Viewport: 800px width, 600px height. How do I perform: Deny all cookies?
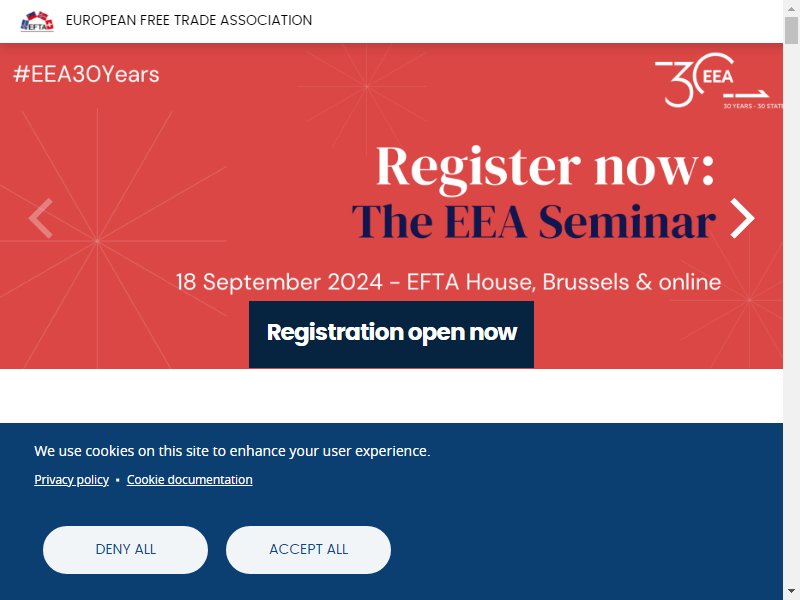tap(126, 549)
